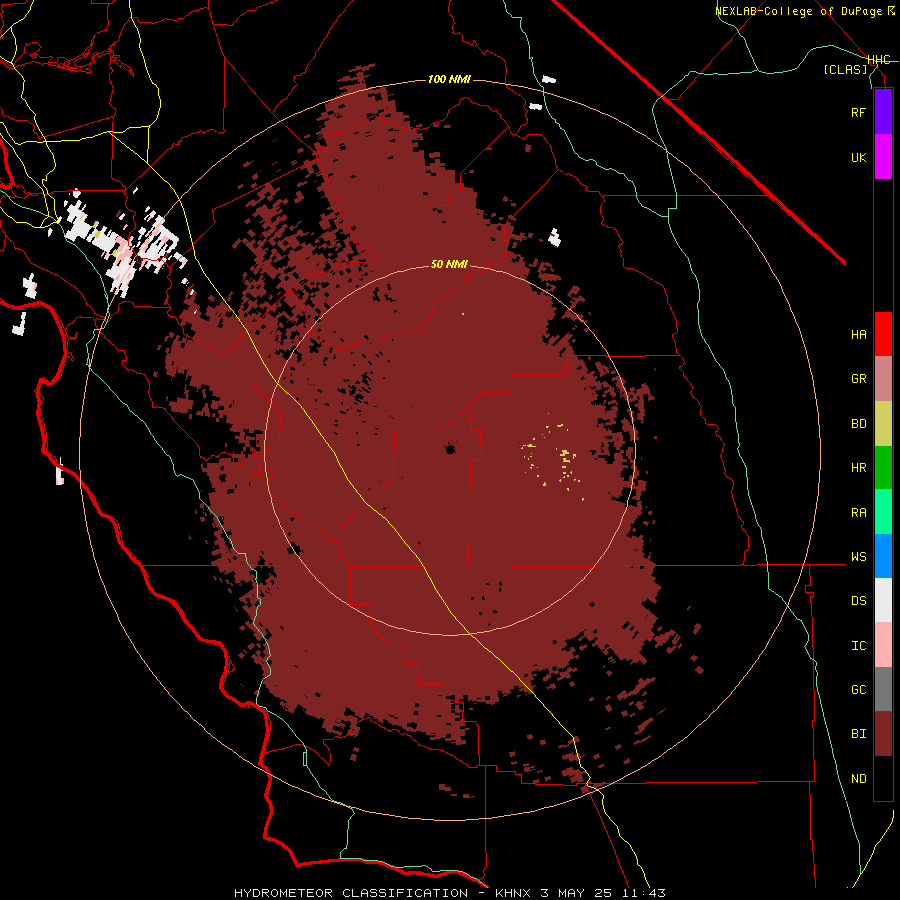
Task: Click the ND black legend swatch
Action: (883, 778)
